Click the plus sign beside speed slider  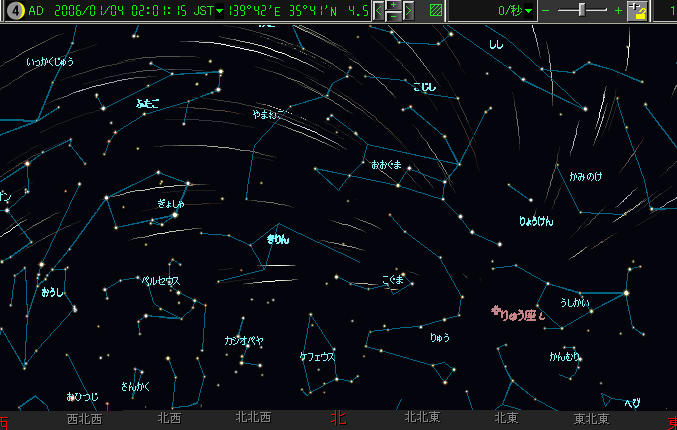coord(618,11)
